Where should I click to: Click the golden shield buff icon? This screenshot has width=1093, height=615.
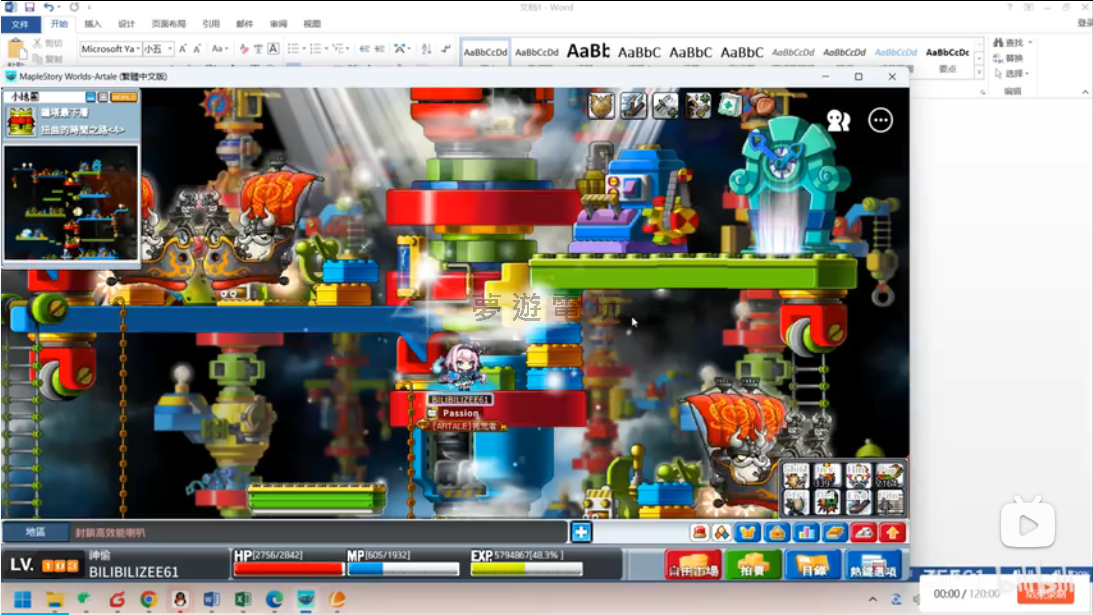(x=601, y=105)
